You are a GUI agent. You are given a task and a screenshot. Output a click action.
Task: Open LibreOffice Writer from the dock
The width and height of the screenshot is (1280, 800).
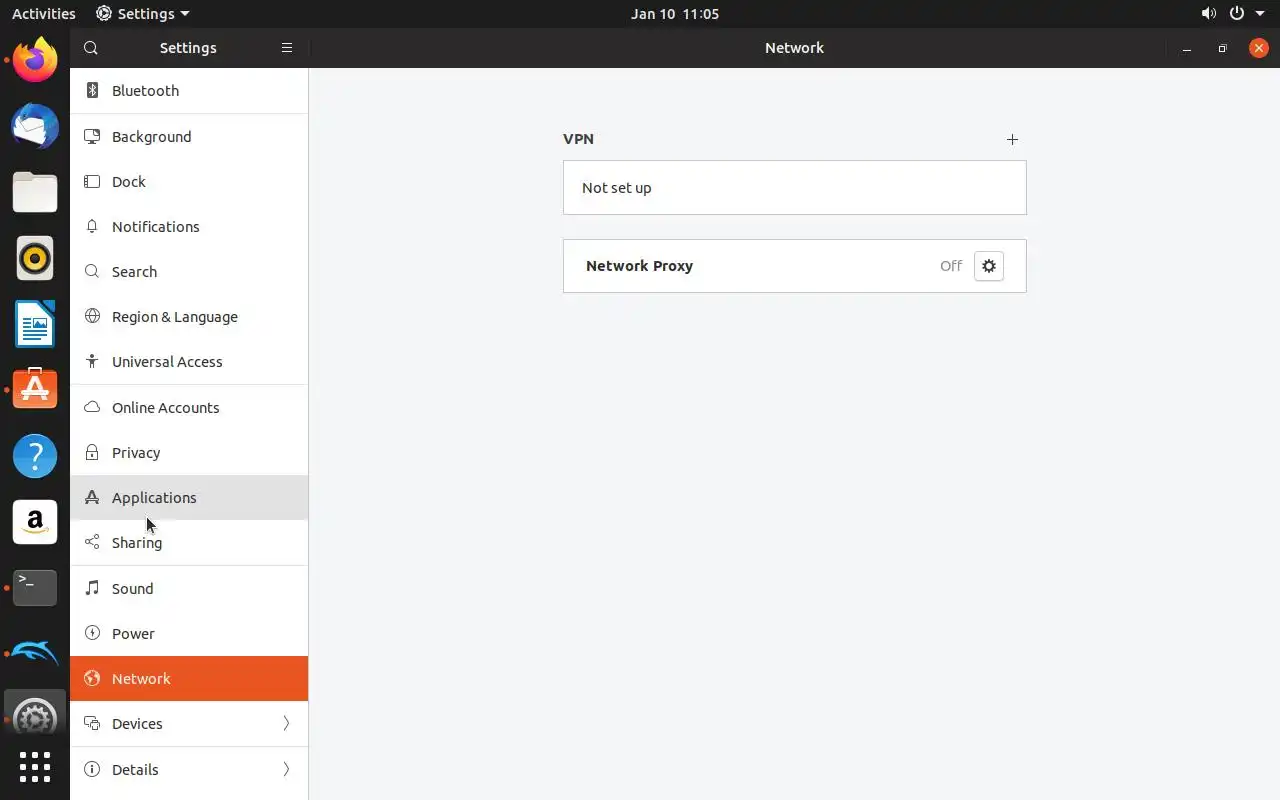point(35,324)
